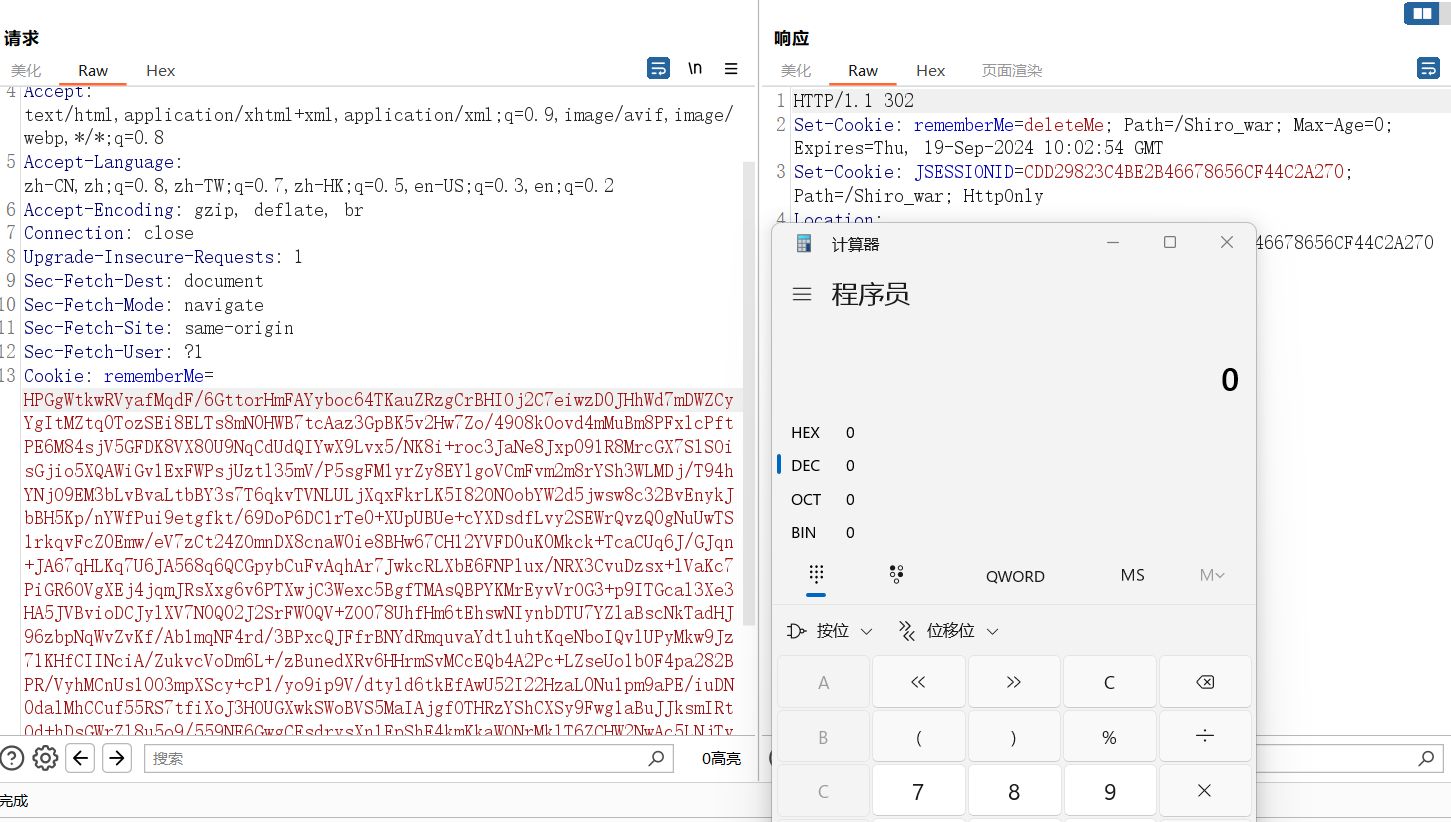Click left shift << key
The image size is (1451, 822).
[918, 682]
